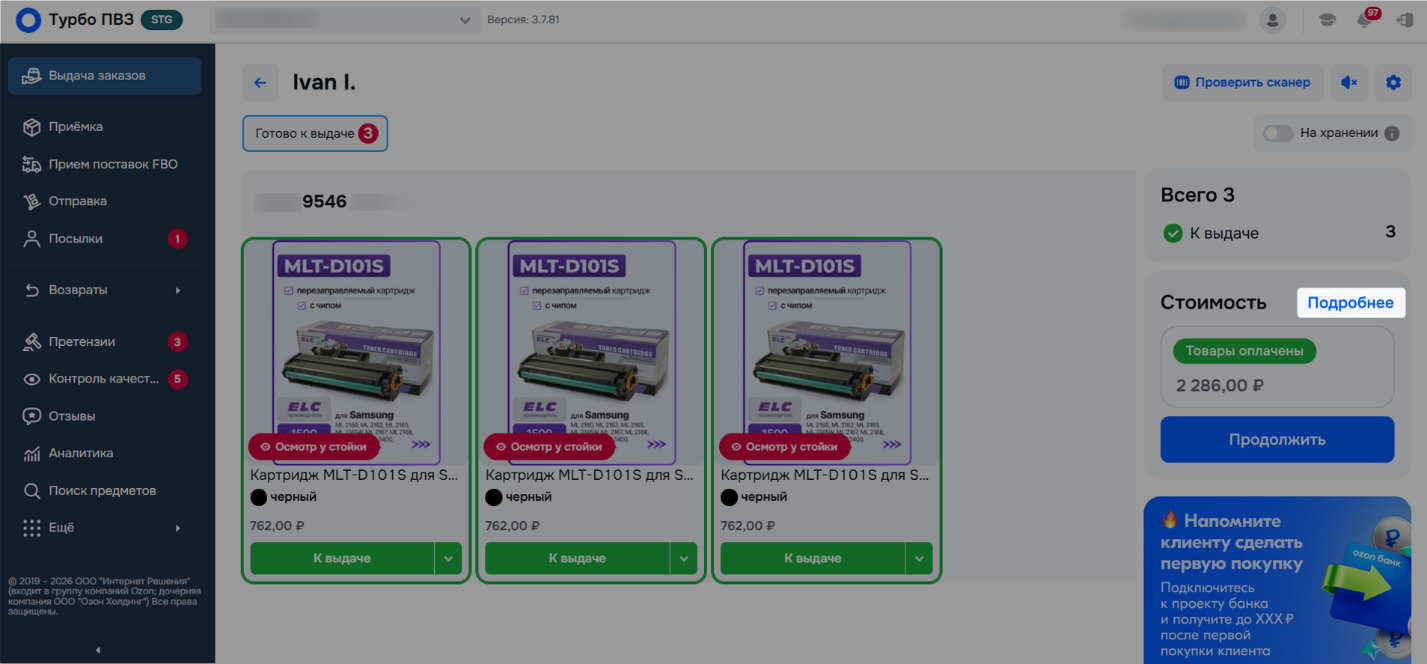Click the Контроль качества eye icon
This screenshot has width=1427, height=664.
pos(32,379)
